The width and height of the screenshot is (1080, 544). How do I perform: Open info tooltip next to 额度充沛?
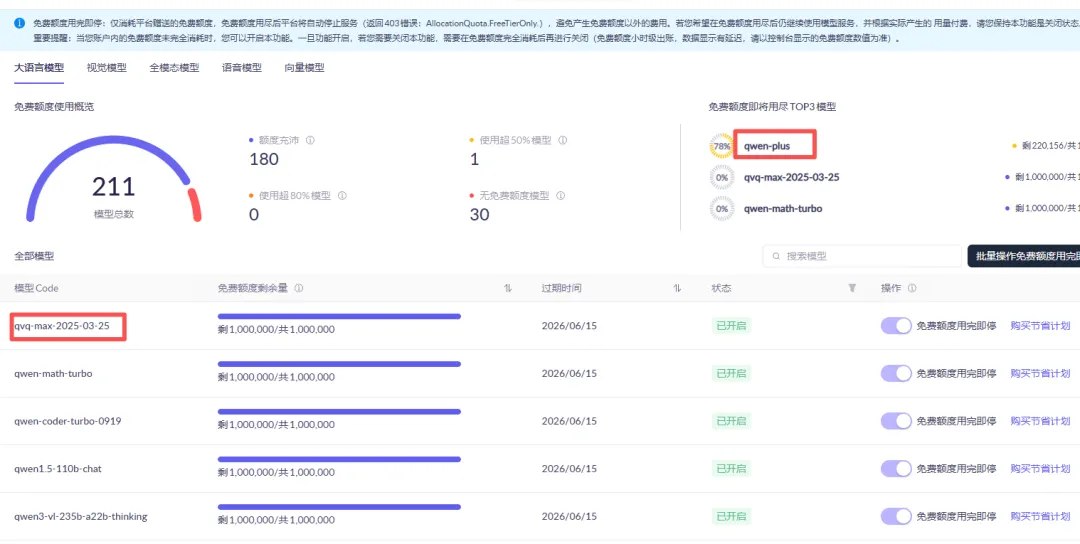pos(310,140)
